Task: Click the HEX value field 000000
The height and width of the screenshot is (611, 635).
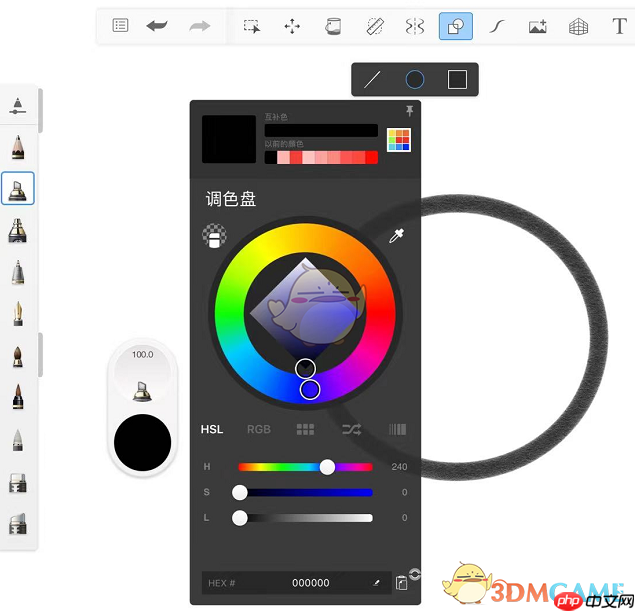Action: [x=296, y=583]
